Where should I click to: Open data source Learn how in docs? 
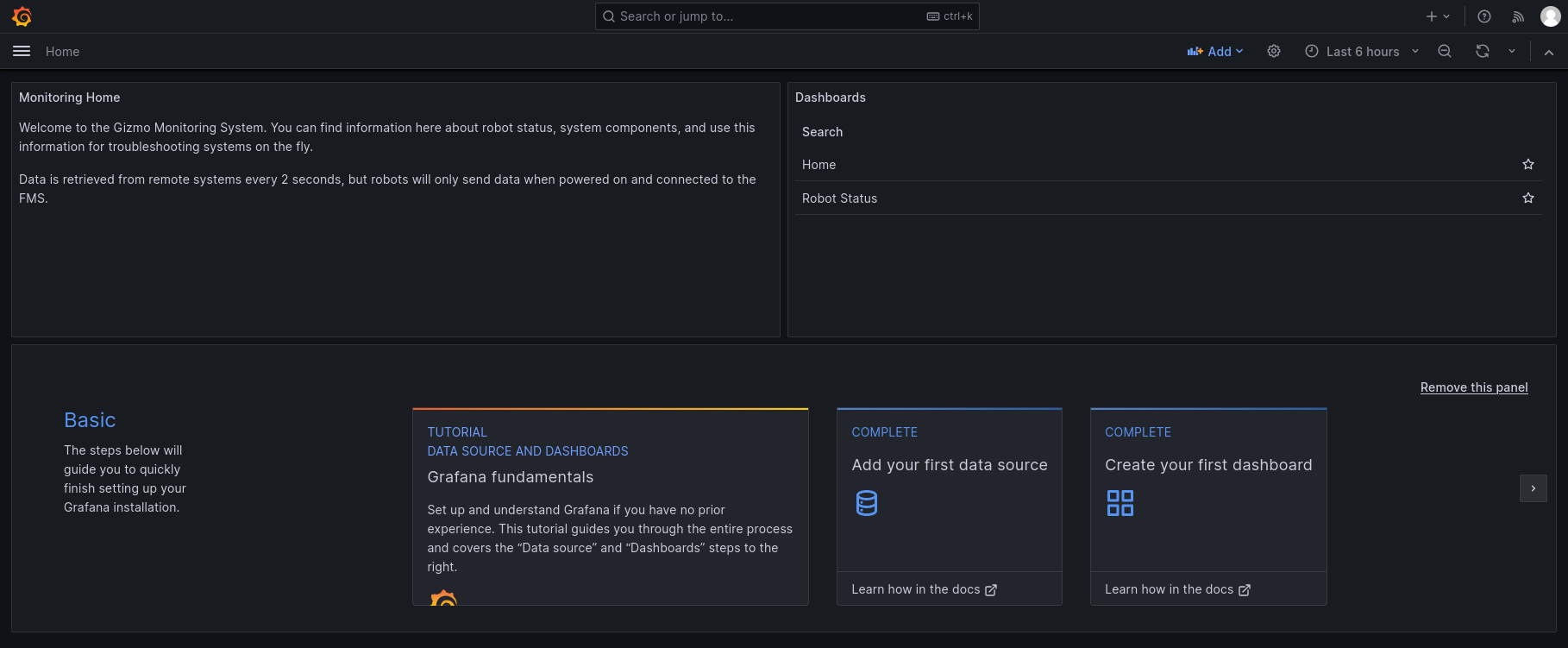pyautogui.click(x=924, y=589)
